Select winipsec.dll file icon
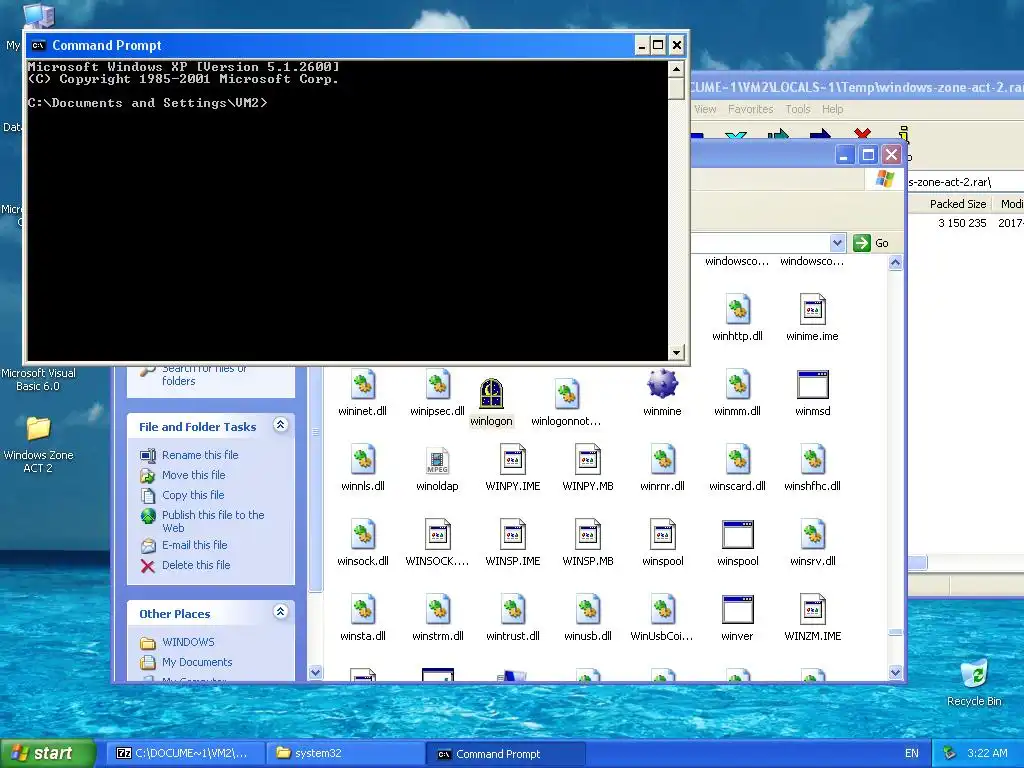 click(438, 385)
